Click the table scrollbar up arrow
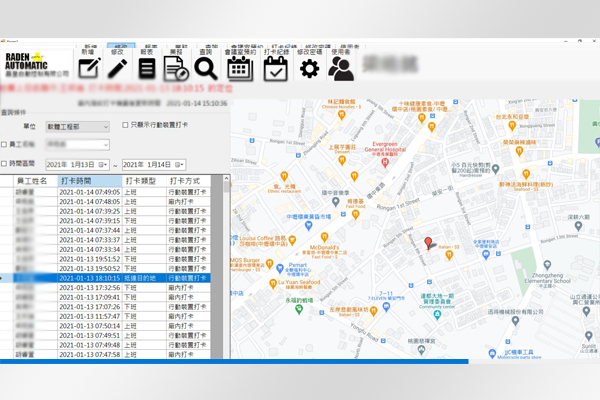The height and width of the screenshot is (400, 600). tap(227, 178)
